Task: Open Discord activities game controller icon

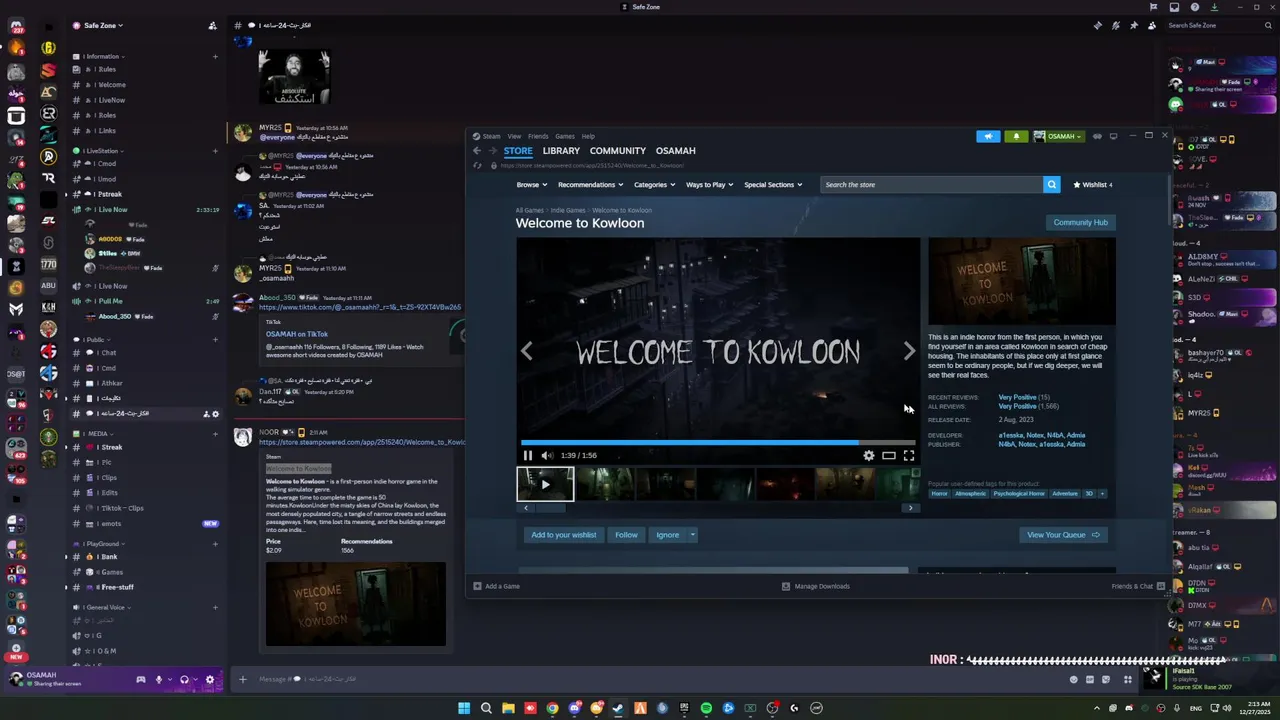Action: [140, 680]
